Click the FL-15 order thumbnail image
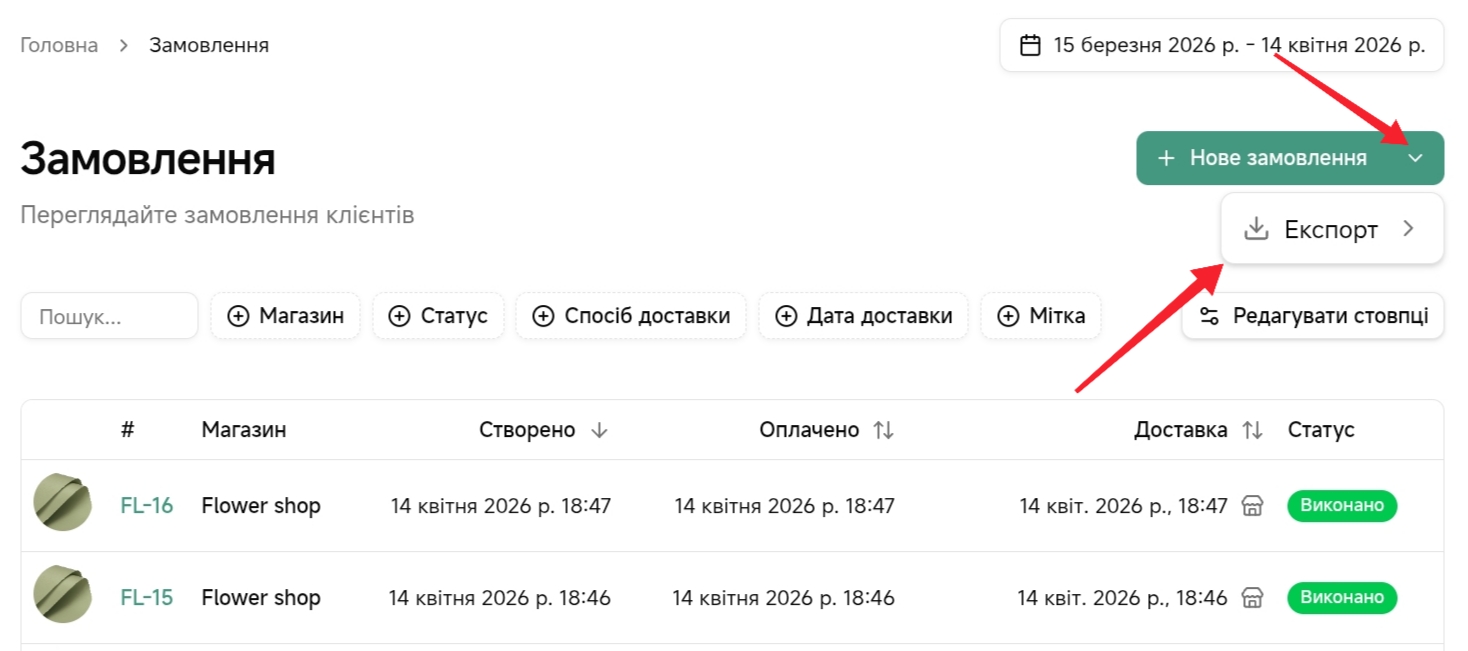This screenshot has width=1468, height=651. coord(63,594)
